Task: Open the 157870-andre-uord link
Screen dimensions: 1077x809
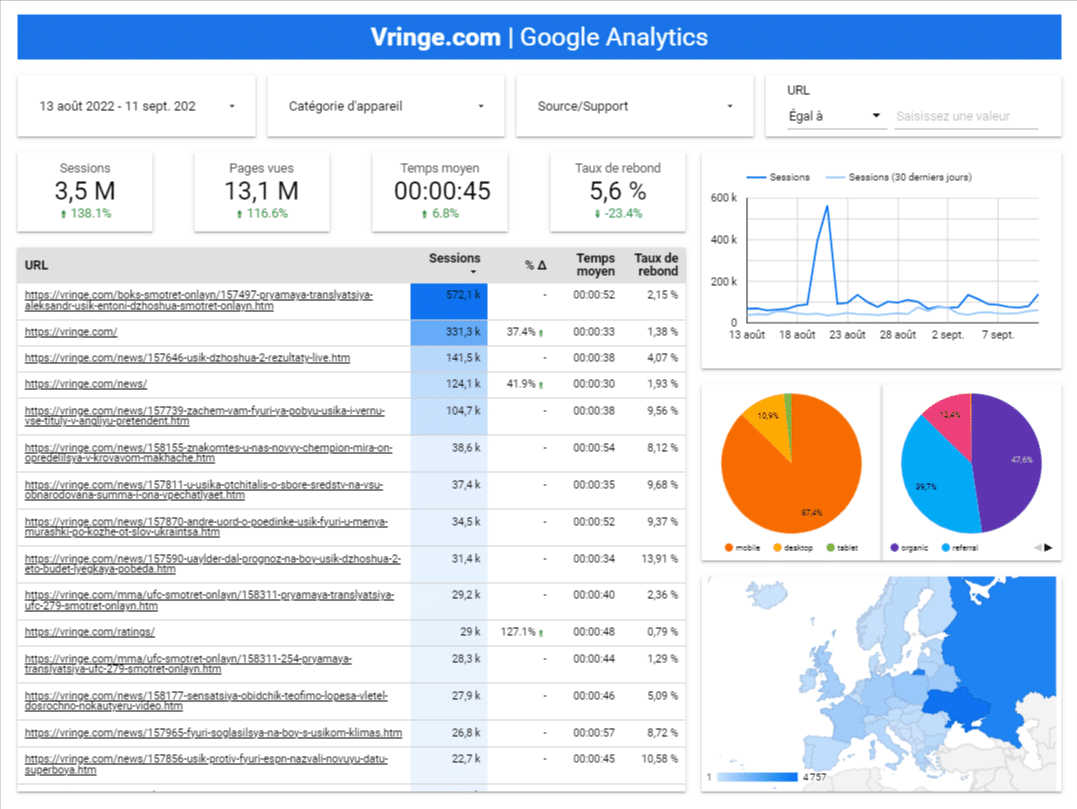Action: (x=206, y=527)
